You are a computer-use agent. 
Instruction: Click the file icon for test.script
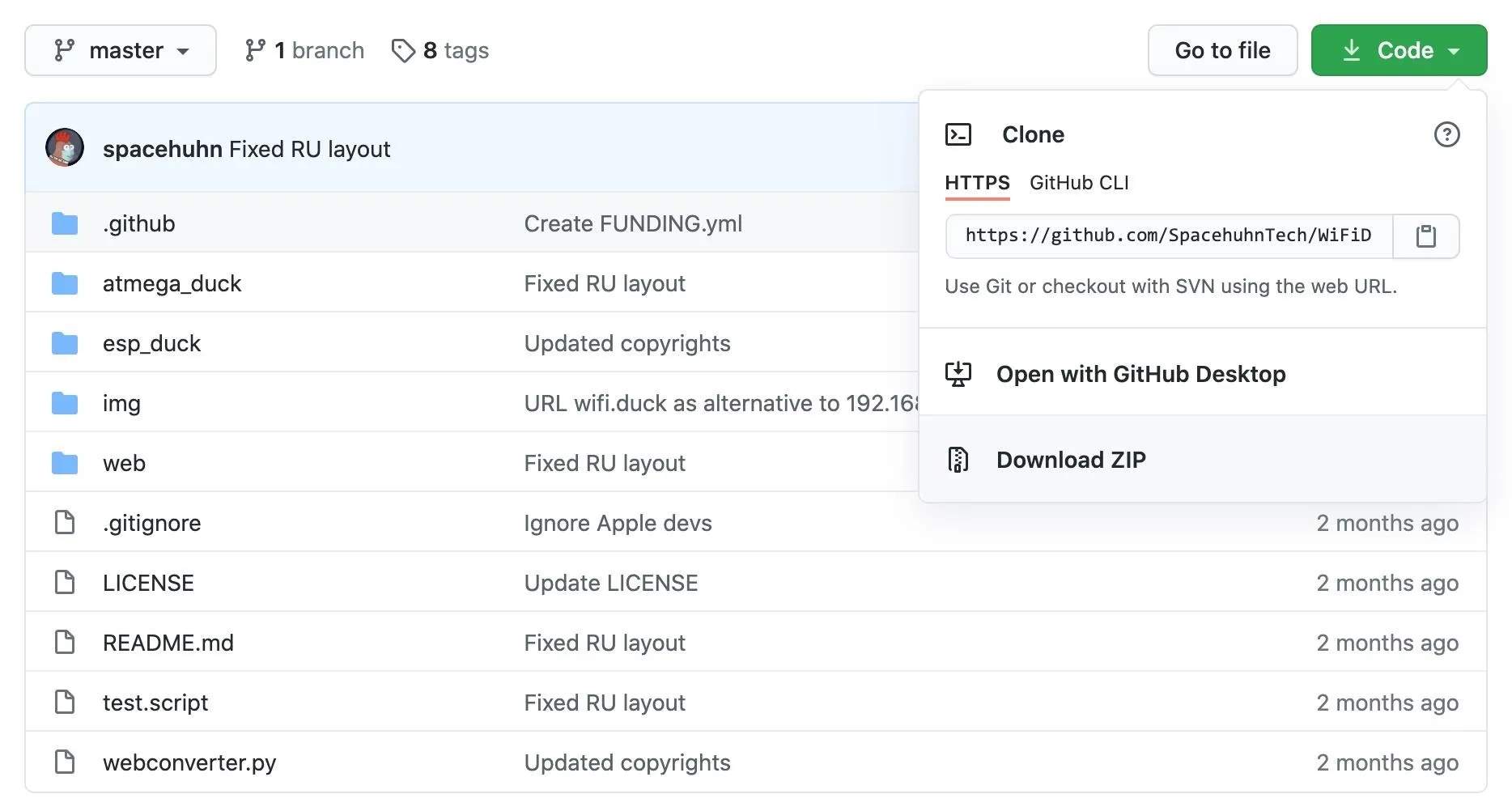click(x=65, y=703)
